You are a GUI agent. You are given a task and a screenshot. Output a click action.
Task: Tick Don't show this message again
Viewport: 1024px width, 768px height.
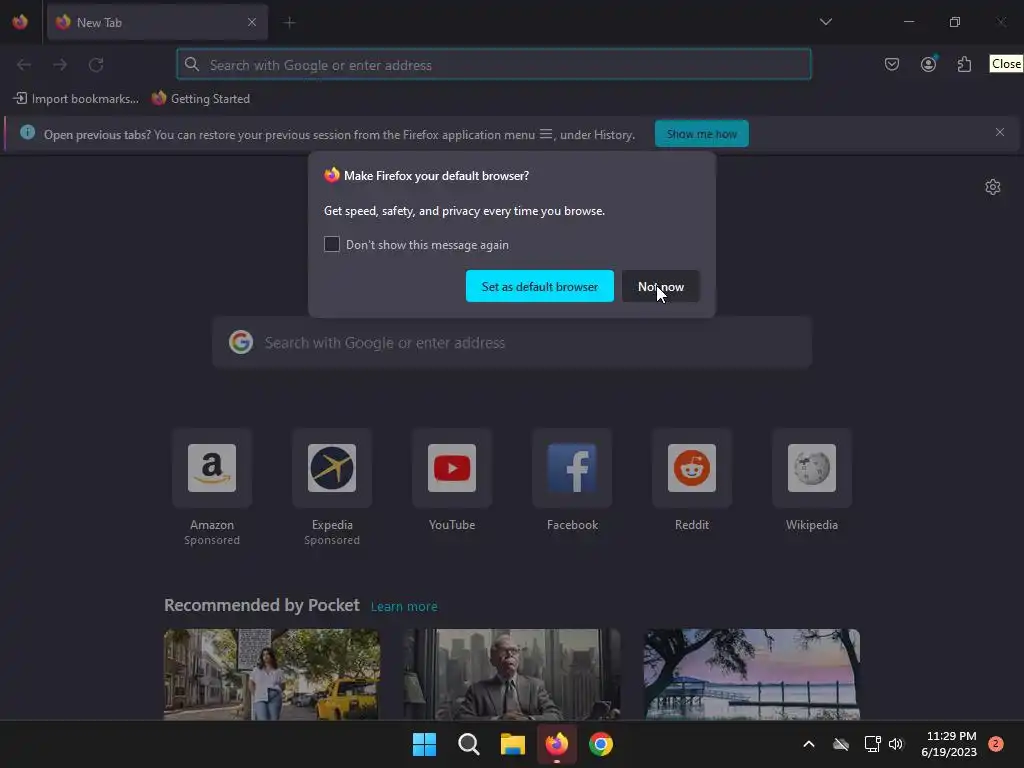332,244
